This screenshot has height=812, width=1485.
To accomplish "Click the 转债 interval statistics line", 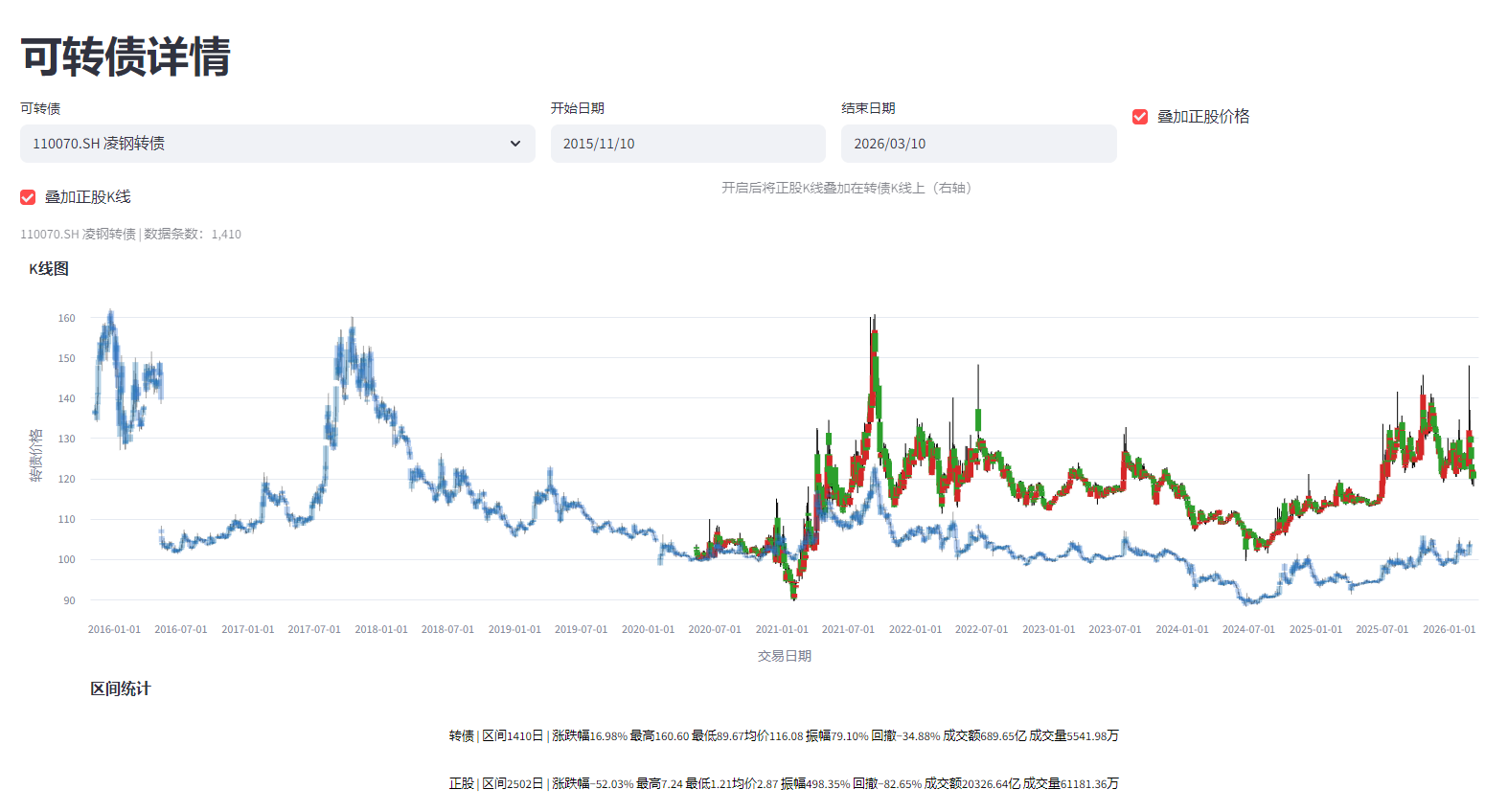I will pyautogui.click(x=784, y=735).
